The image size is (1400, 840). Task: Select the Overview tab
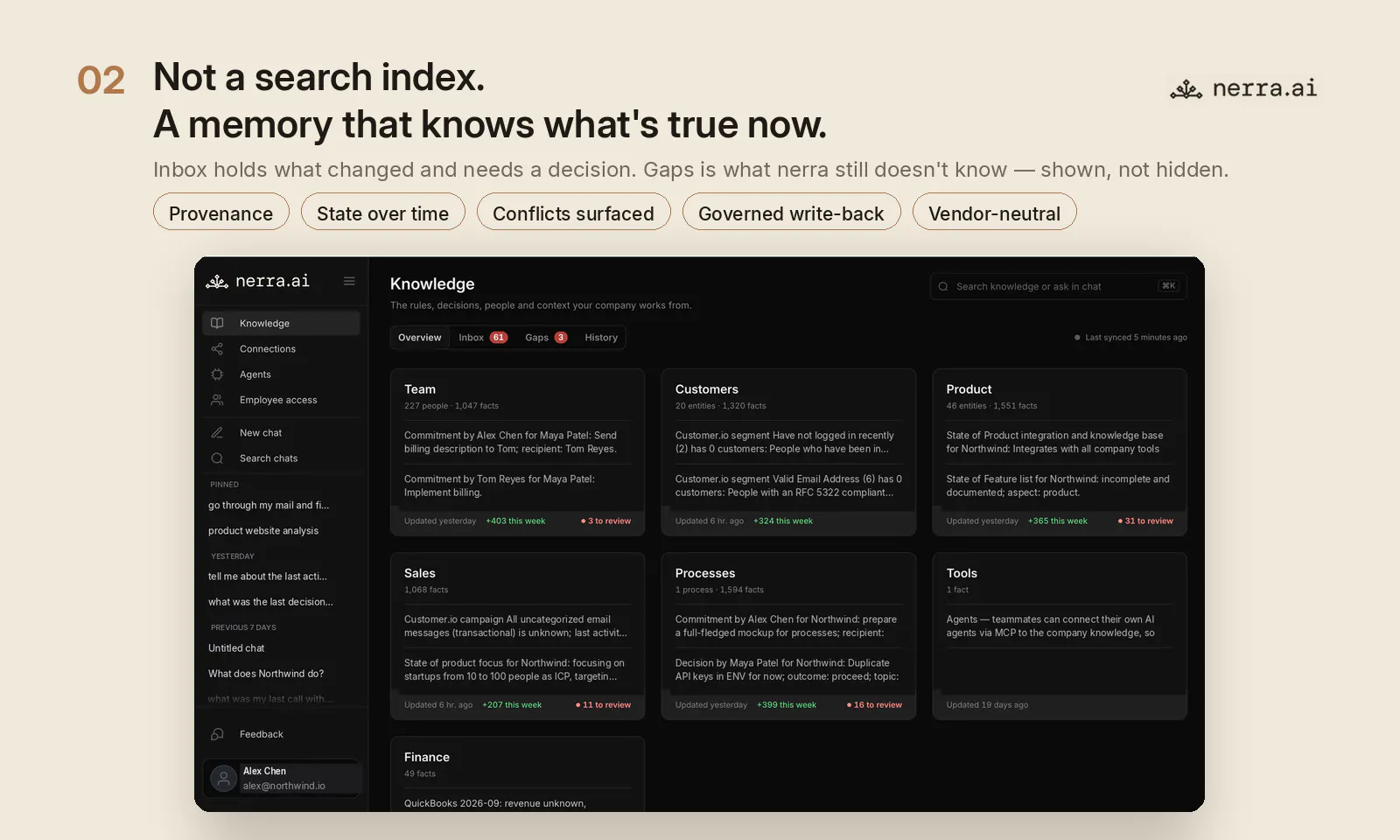[420, 338]
